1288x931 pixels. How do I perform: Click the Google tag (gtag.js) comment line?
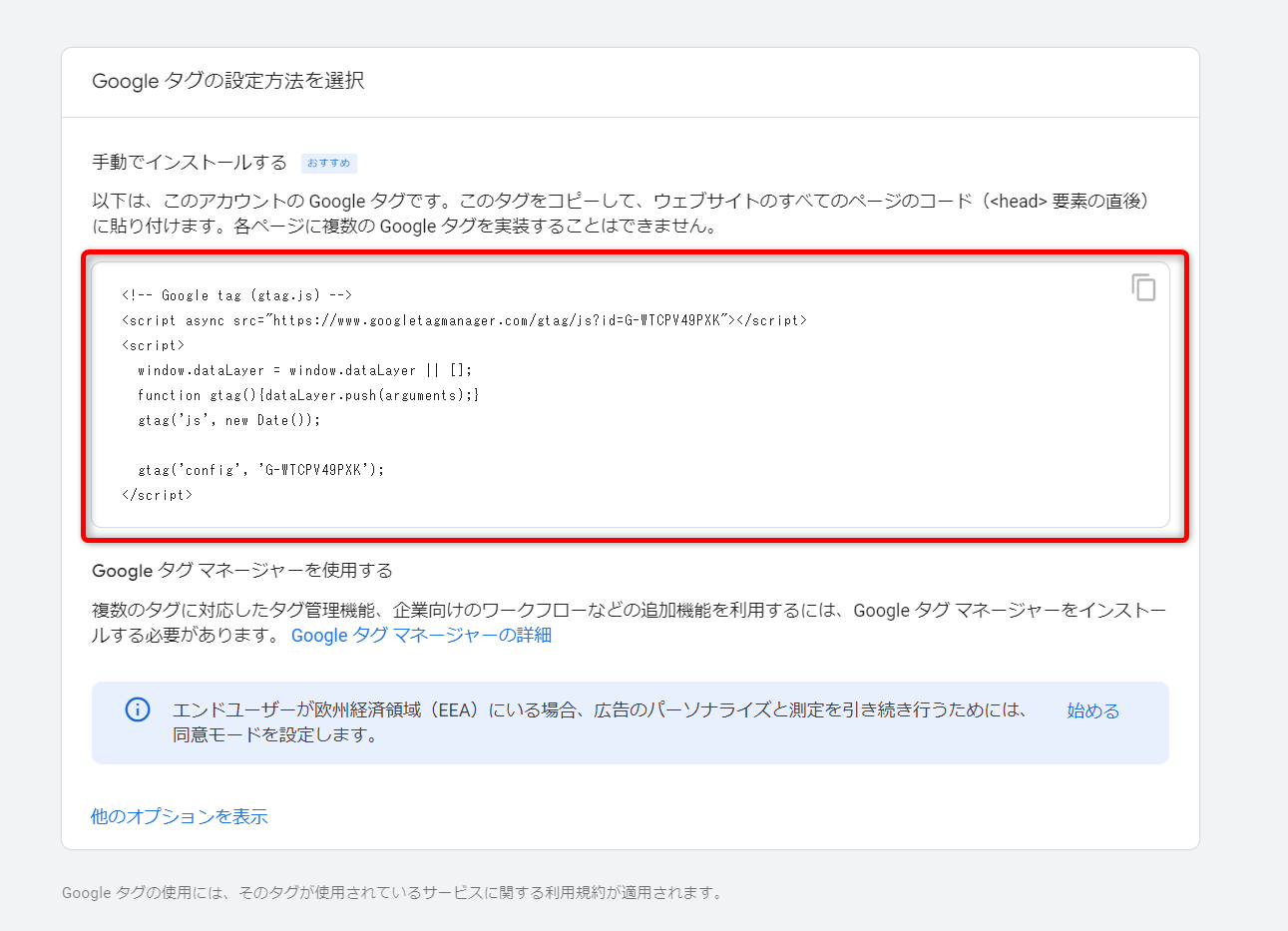237,295
